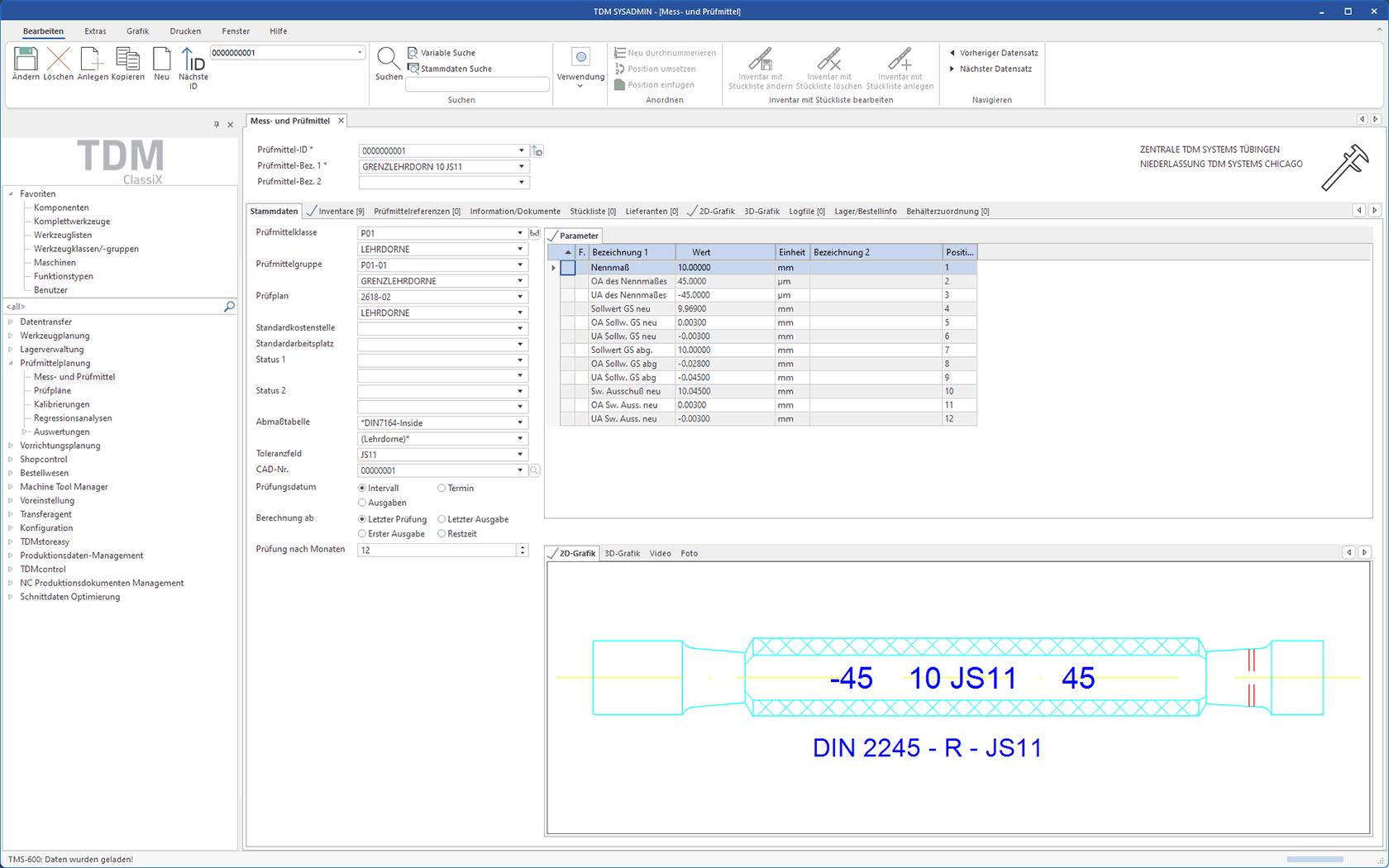Click ID icon beside Prüfmittel-ID field

[x=537, y=151]
